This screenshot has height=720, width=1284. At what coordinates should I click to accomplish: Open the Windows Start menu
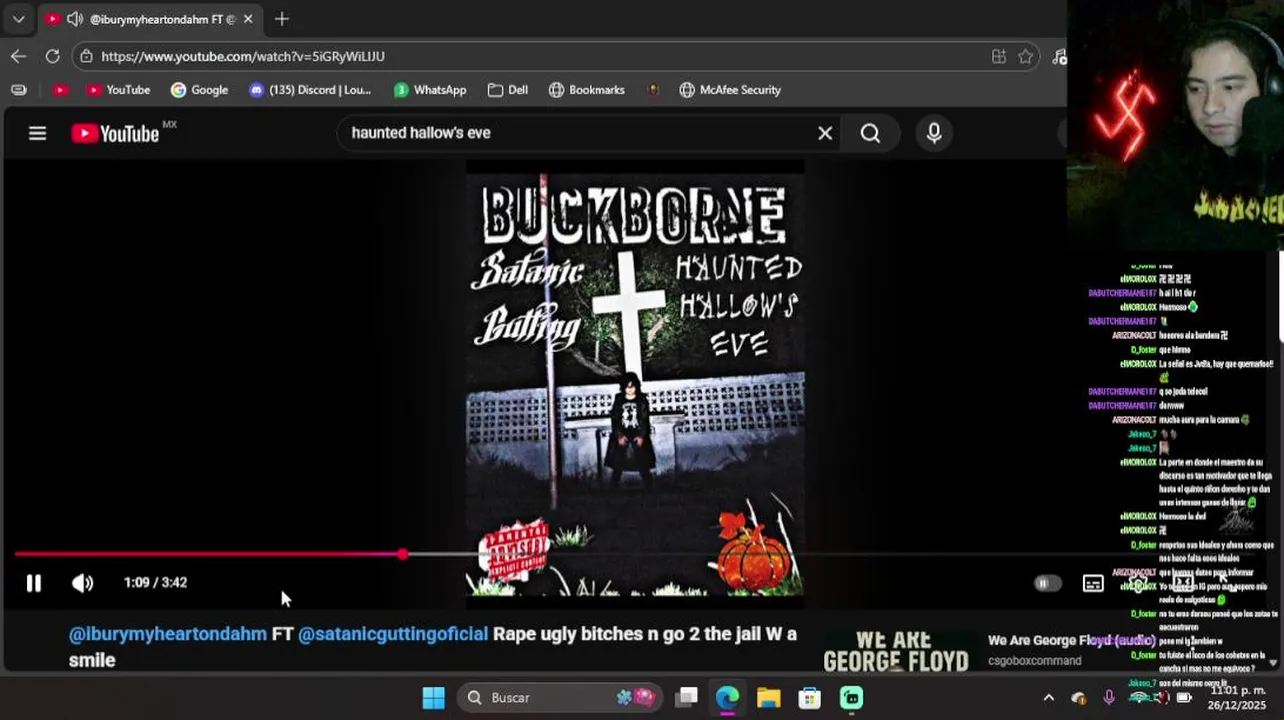click(x=433, y=697)
